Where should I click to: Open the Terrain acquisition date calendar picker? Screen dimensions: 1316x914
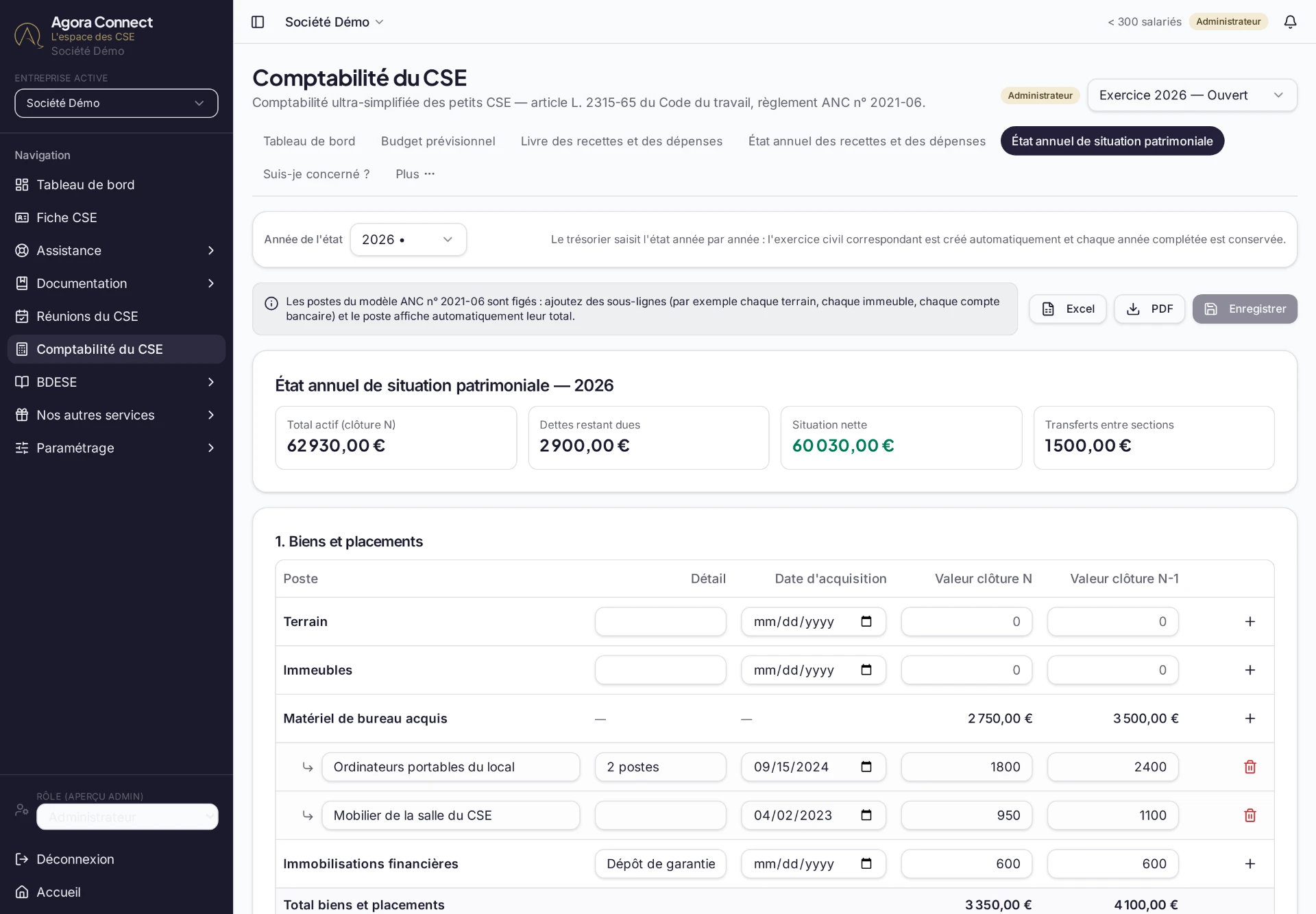click(866, 621)
